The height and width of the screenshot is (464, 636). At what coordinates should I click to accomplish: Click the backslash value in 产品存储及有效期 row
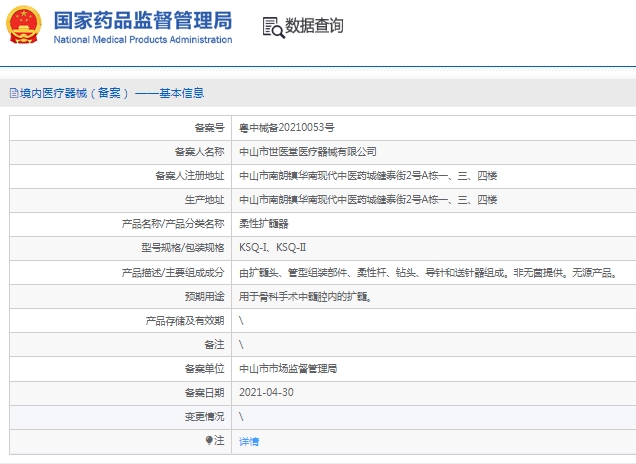[241, 320]
